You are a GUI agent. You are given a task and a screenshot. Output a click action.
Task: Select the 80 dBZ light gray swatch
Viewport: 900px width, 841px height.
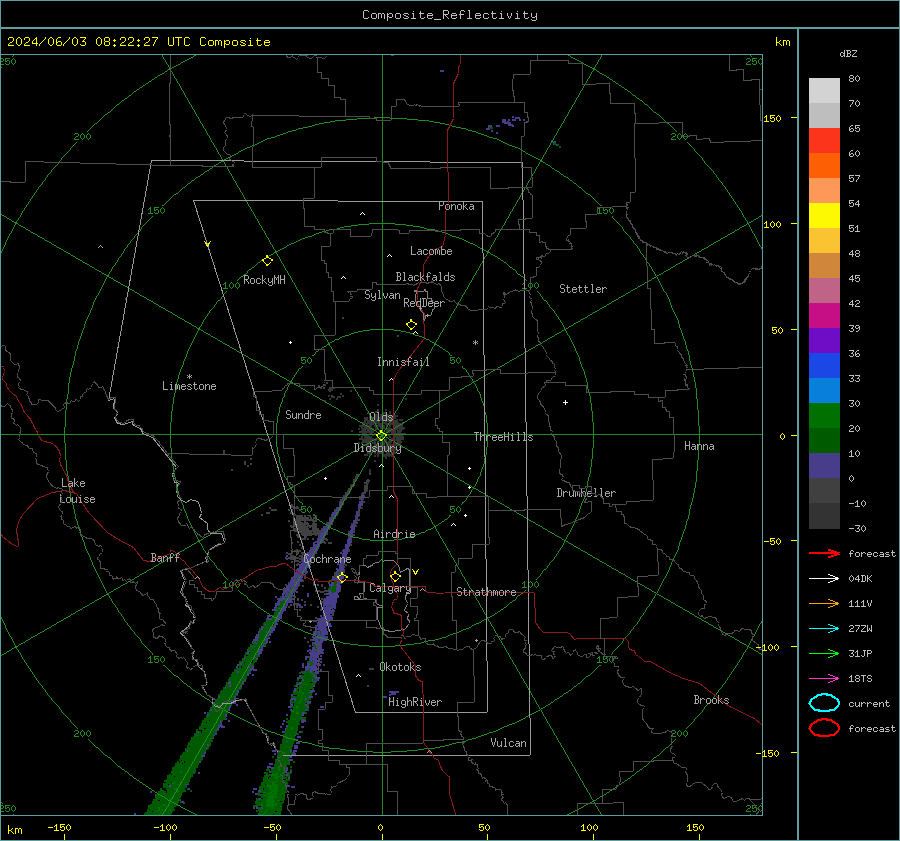(824, 91)
